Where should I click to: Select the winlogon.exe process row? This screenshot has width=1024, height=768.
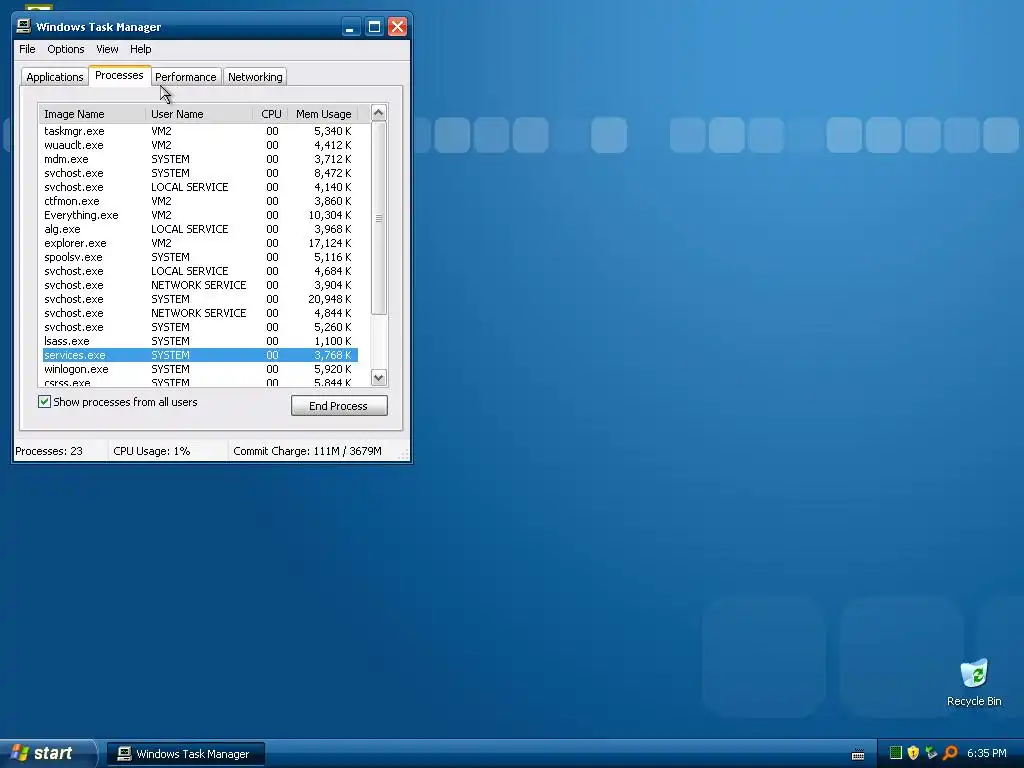coord(200,369)
